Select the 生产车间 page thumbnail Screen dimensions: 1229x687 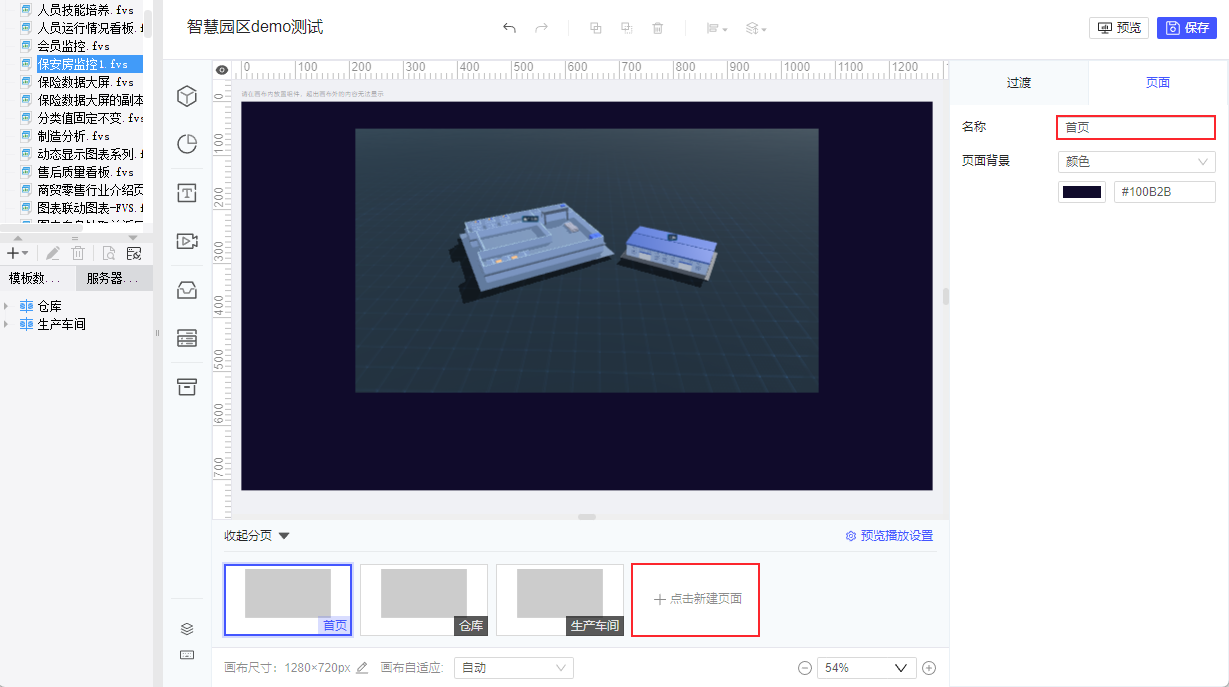coord(560,599)
